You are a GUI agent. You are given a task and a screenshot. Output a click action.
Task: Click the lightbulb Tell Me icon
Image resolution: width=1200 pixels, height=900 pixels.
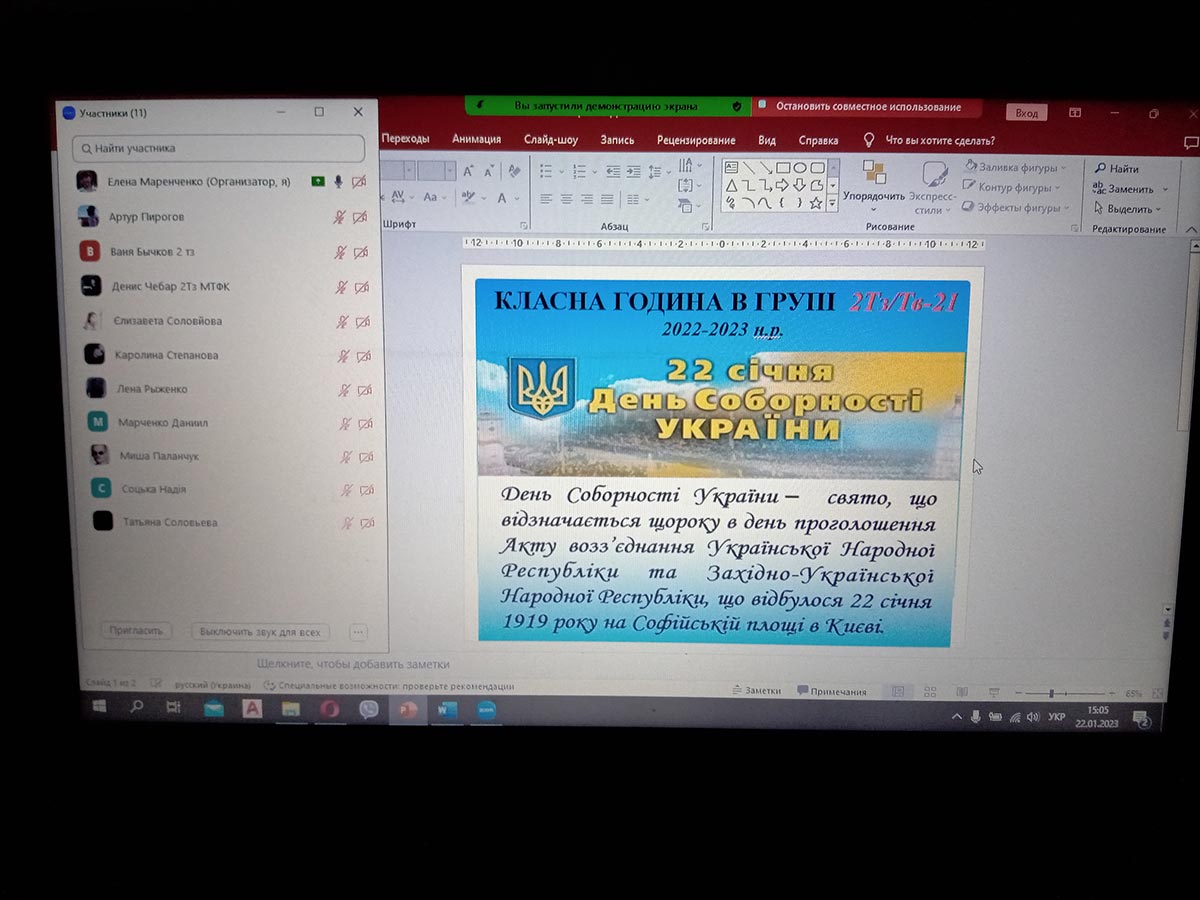click(869, 140)
